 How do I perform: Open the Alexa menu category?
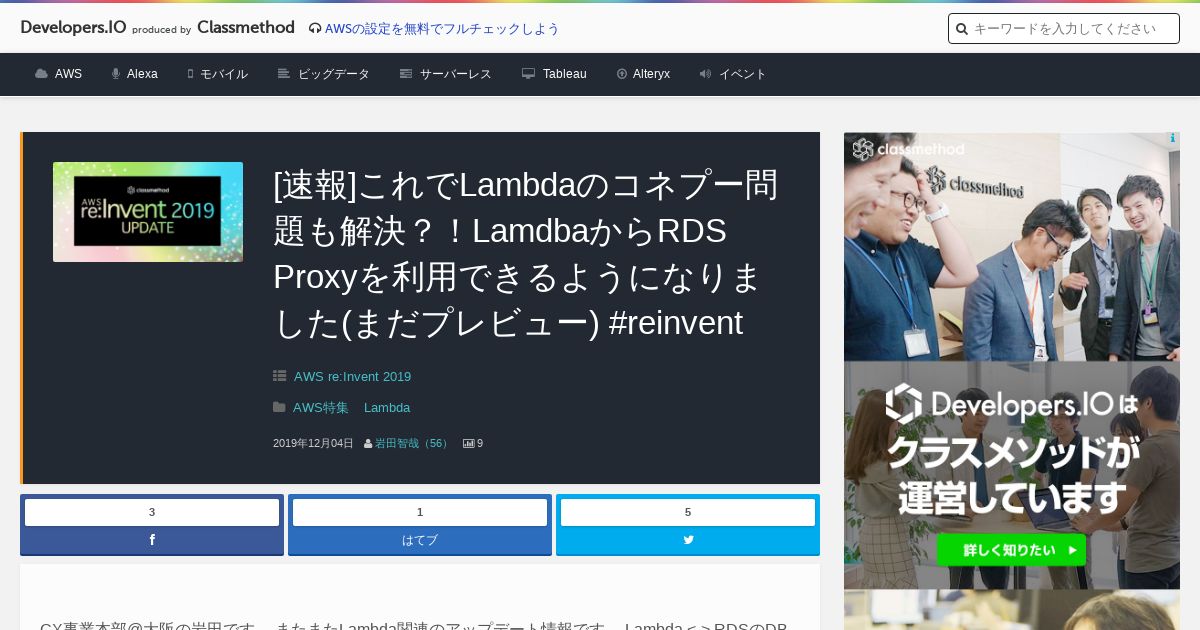click(x=142, y=74)
